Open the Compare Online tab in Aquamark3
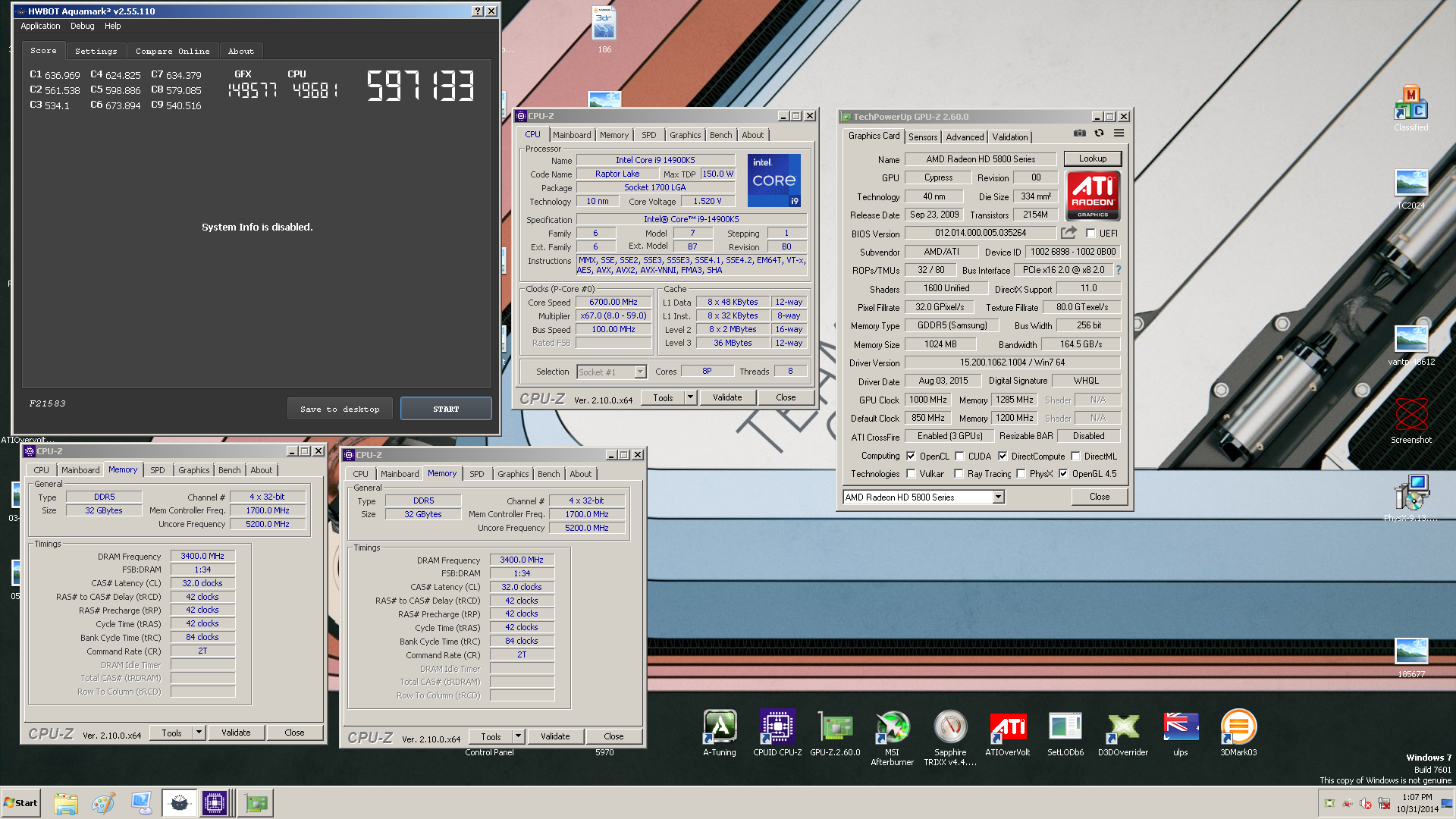1456x819 pixels. pos(172,51)
